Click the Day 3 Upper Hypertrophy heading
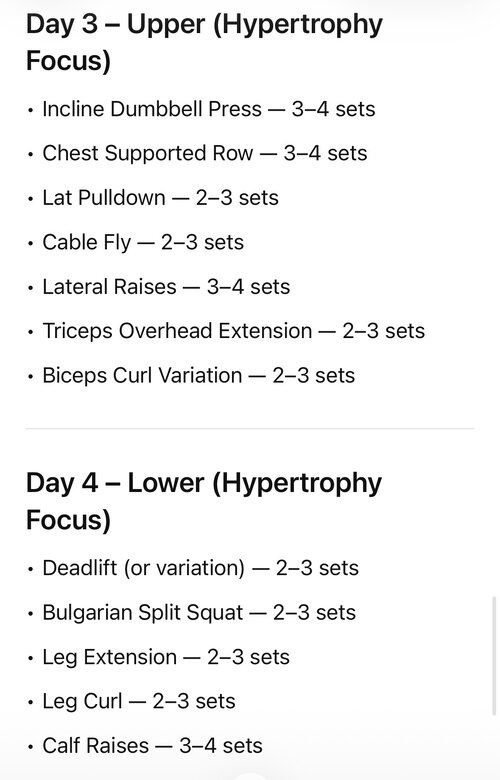The height and width of the screenshot is (780, 500). [204, 42]
